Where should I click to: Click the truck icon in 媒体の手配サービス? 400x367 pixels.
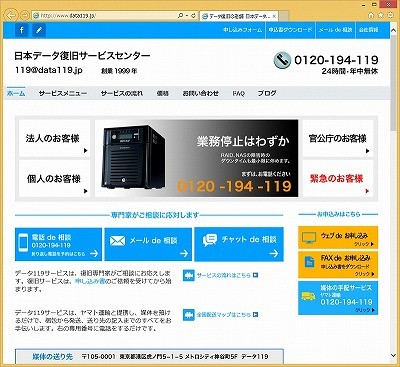pyautogui.click(x=308, y=296)
